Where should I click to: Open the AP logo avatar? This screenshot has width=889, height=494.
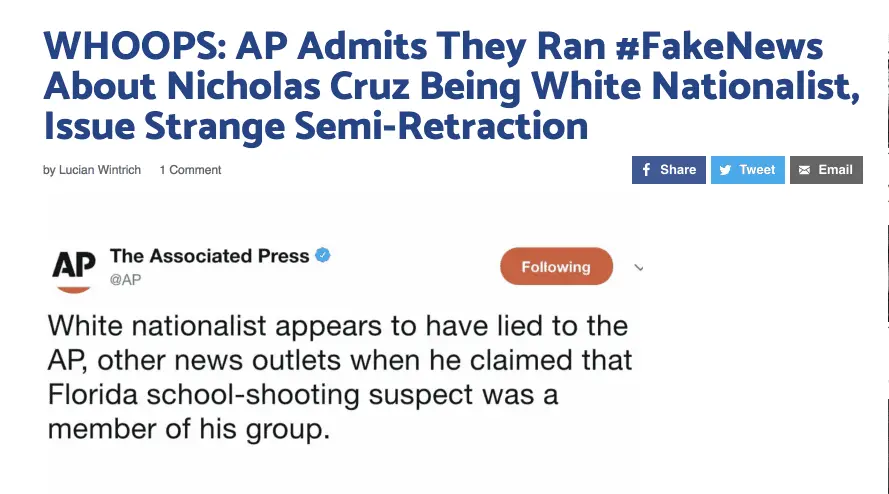point(73,267)
